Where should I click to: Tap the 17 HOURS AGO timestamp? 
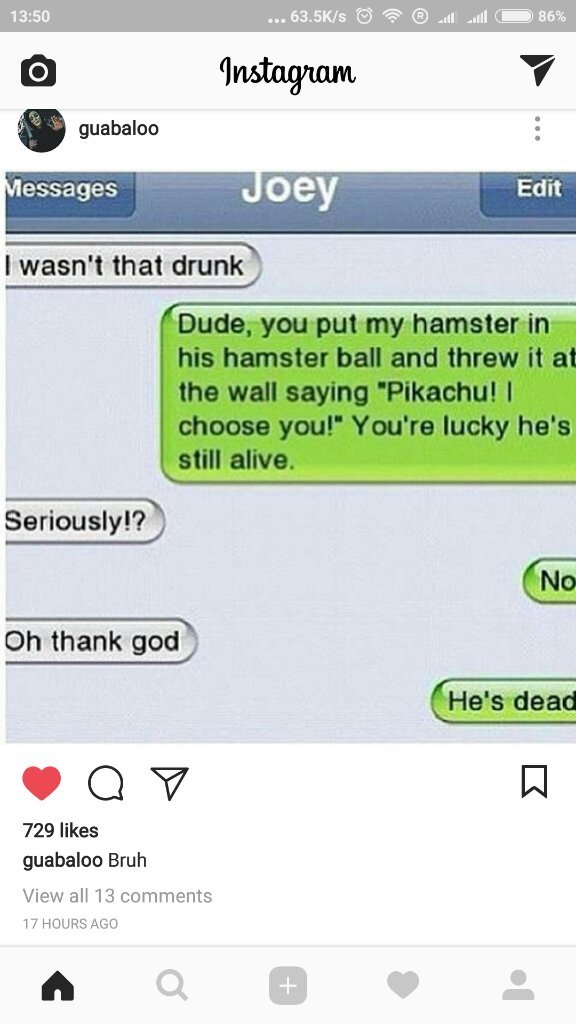click(71, 923)
